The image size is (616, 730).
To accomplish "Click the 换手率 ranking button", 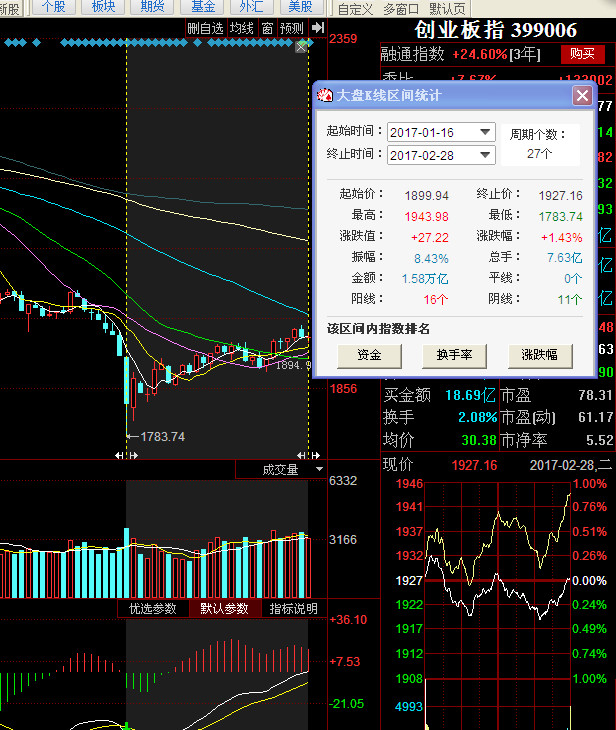I will click(454, 355).
